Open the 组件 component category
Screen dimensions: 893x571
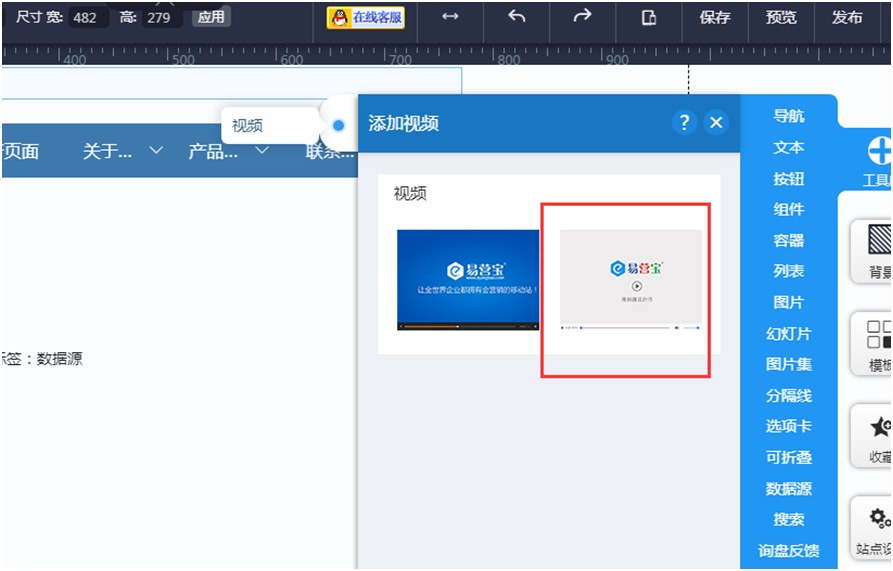coord(789,209)
